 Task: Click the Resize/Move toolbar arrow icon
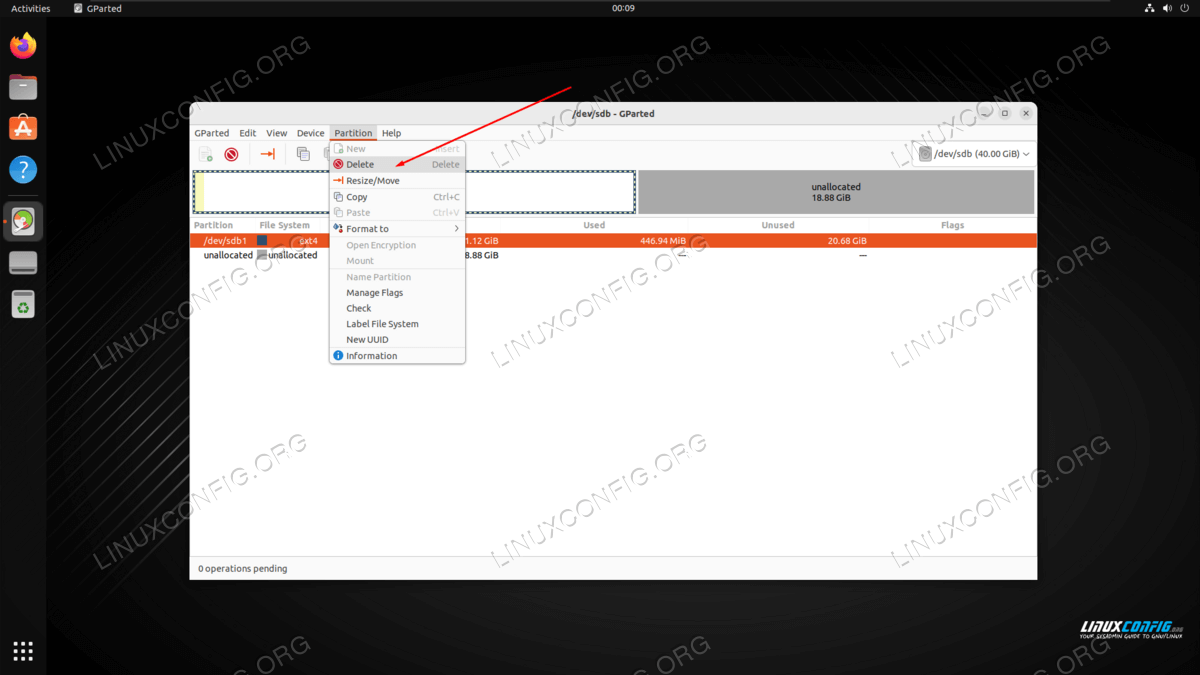(x=267, y=154)
